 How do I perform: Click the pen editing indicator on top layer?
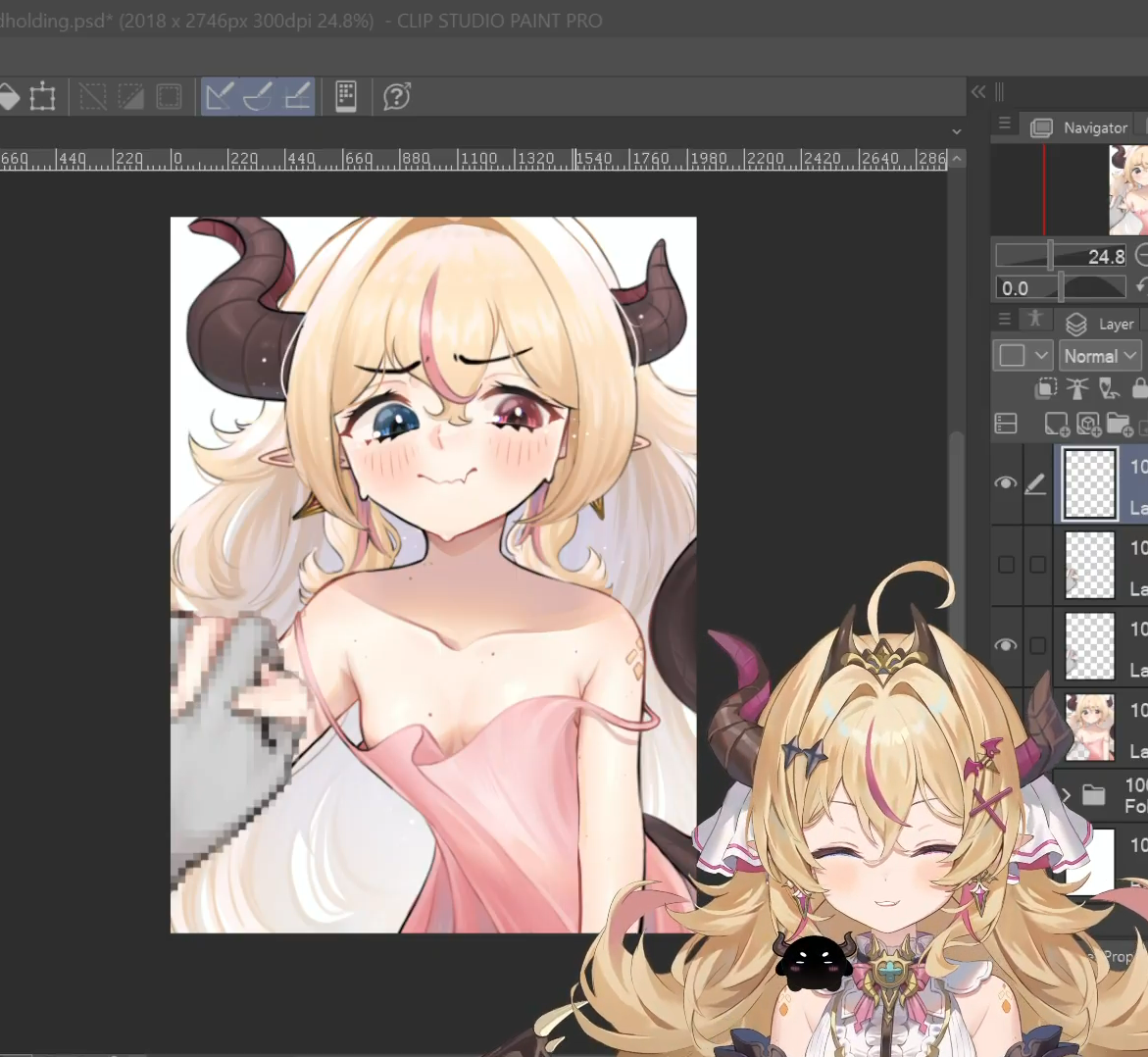[1035, 483]
